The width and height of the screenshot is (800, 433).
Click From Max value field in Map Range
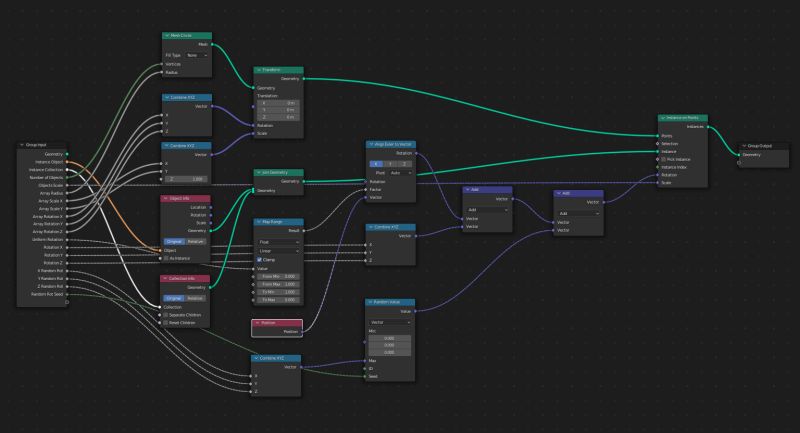tap(279, 284)
